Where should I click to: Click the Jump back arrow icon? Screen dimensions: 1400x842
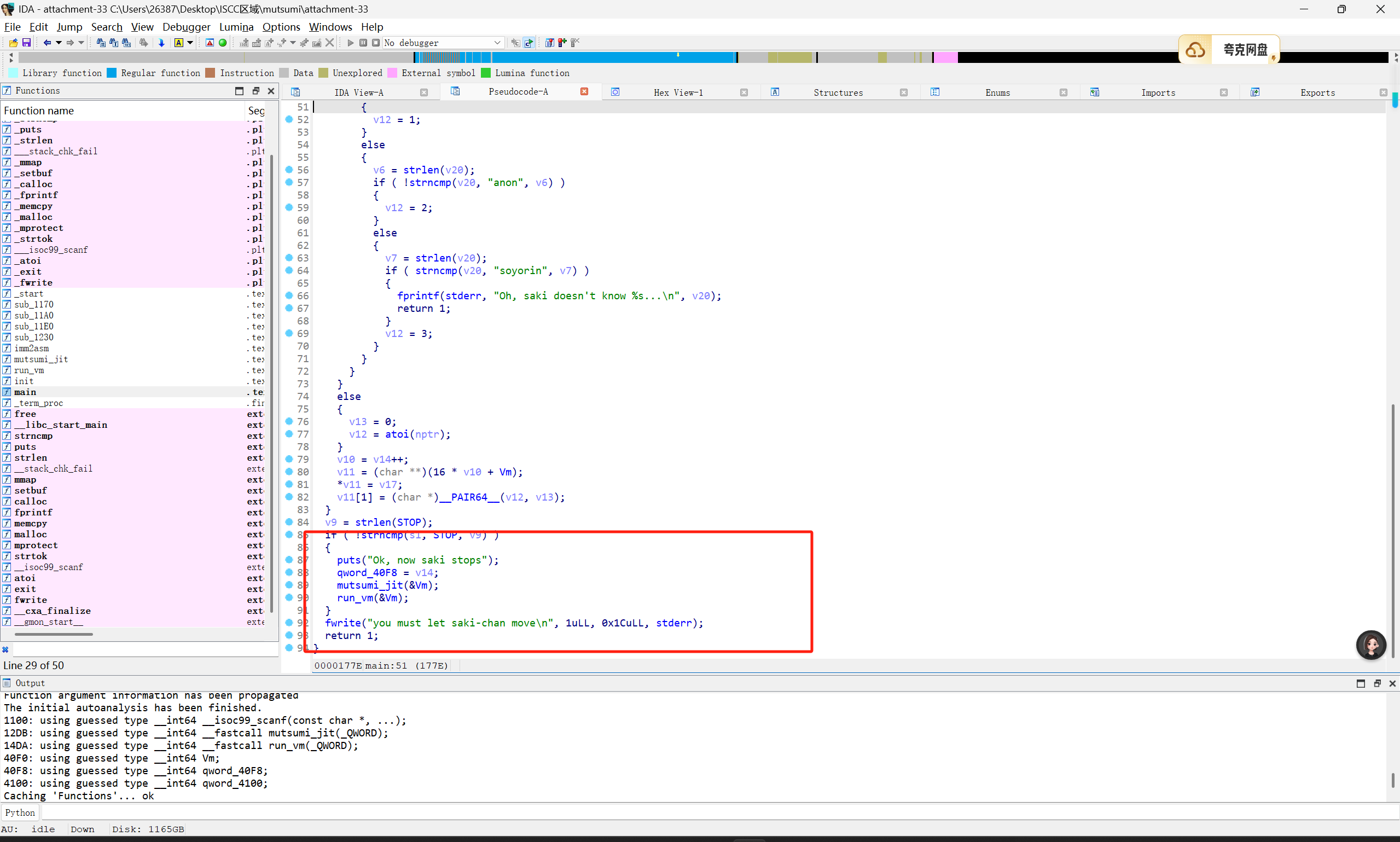[x=47, y=43]
